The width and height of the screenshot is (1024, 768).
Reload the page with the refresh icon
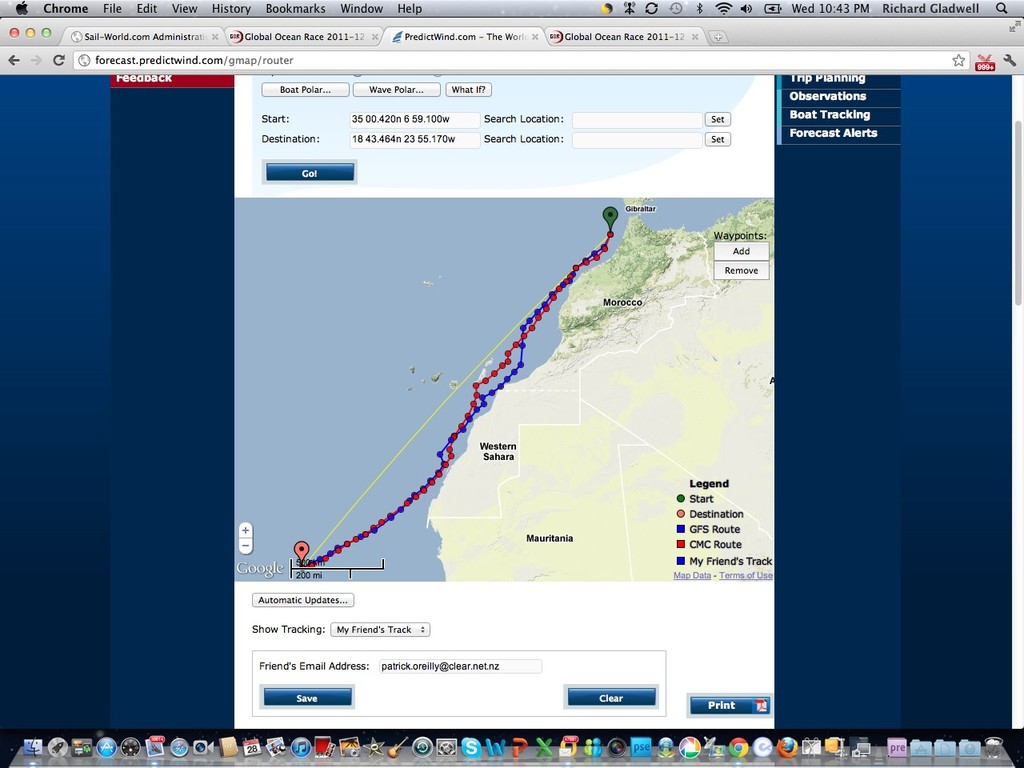59,60
